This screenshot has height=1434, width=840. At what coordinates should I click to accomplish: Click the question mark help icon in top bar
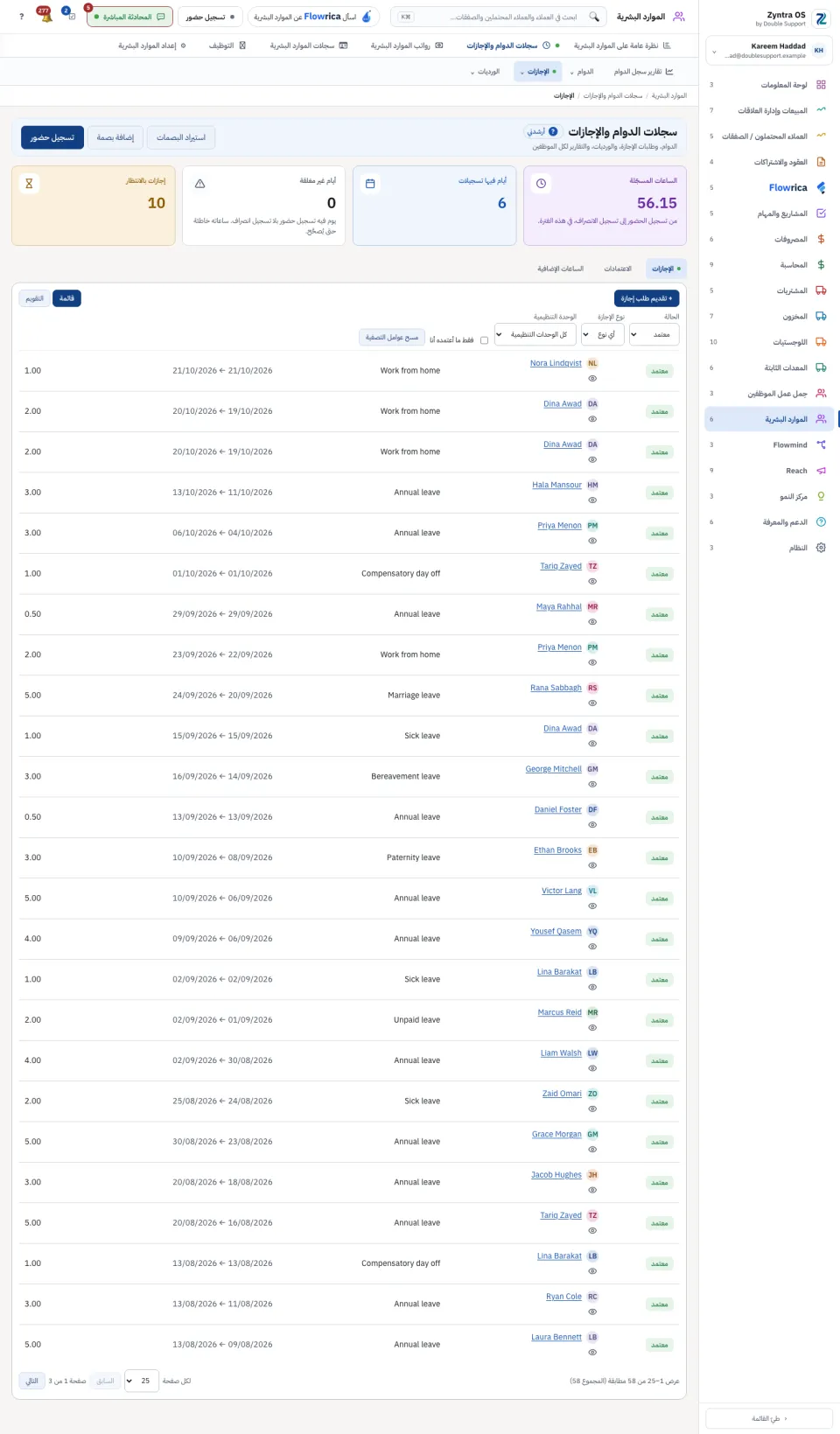pyautogui.click(x=22, y=17)
